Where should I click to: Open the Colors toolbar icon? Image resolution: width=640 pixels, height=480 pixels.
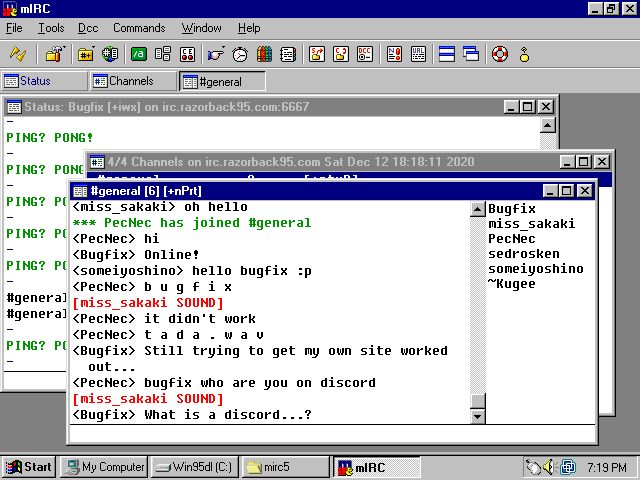[264, 54]
